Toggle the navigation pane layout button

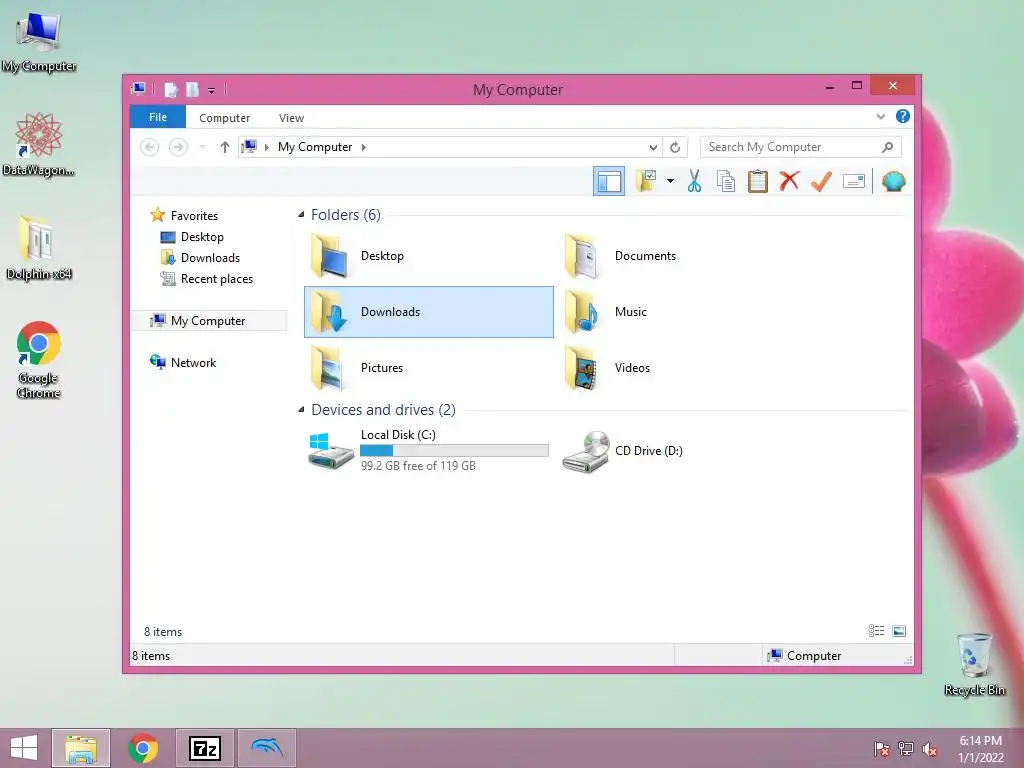point(609,181)
